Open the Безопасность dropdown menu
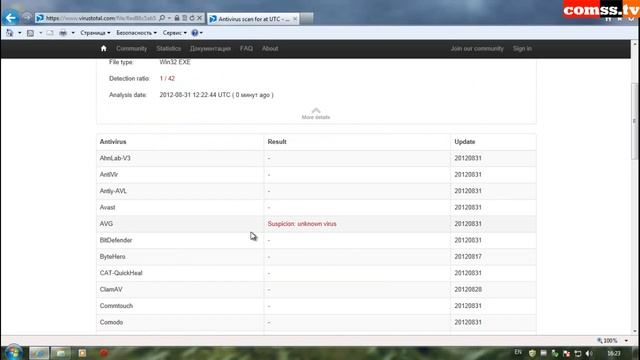The image size is (640, 360). click(136, 33)
